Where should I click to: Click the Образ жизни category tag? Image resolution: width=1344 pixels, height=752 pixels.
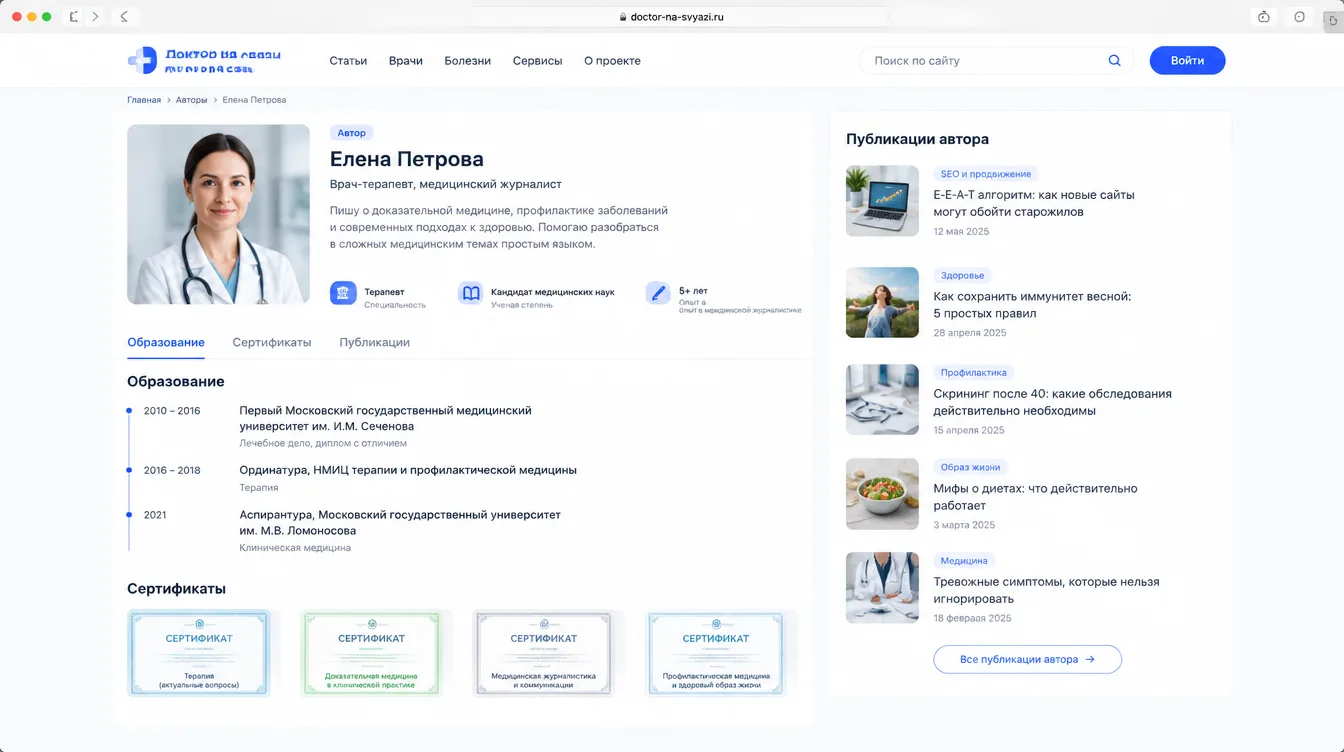(970, 467)
